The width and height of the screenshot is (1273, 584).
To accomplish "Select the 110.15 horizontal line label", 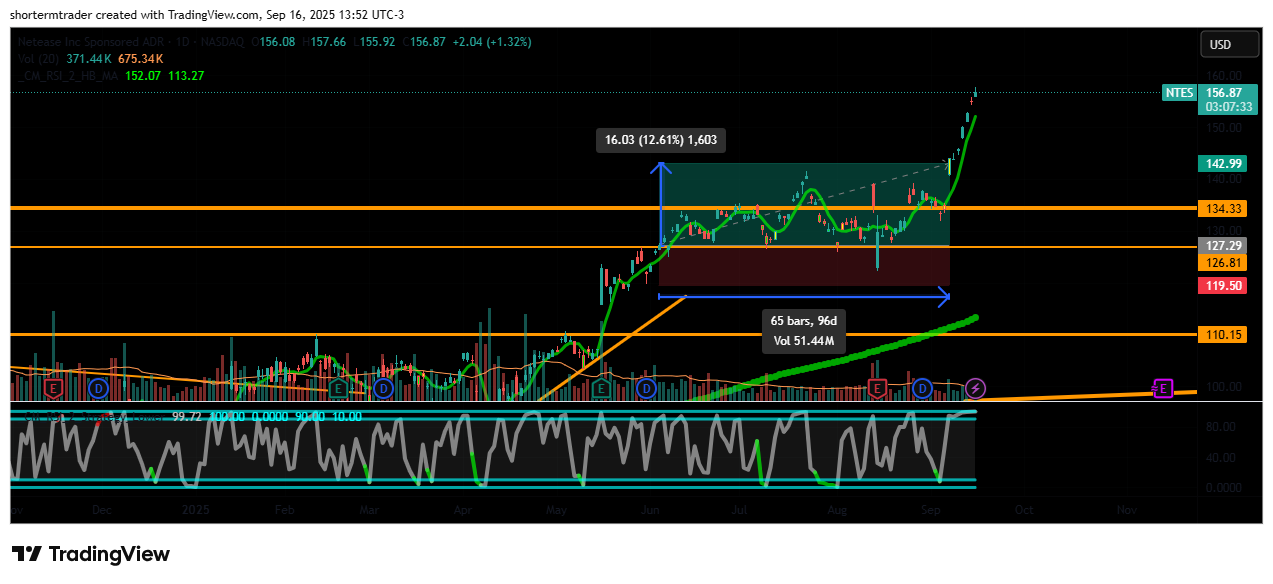I will (x=1221, y=335).
